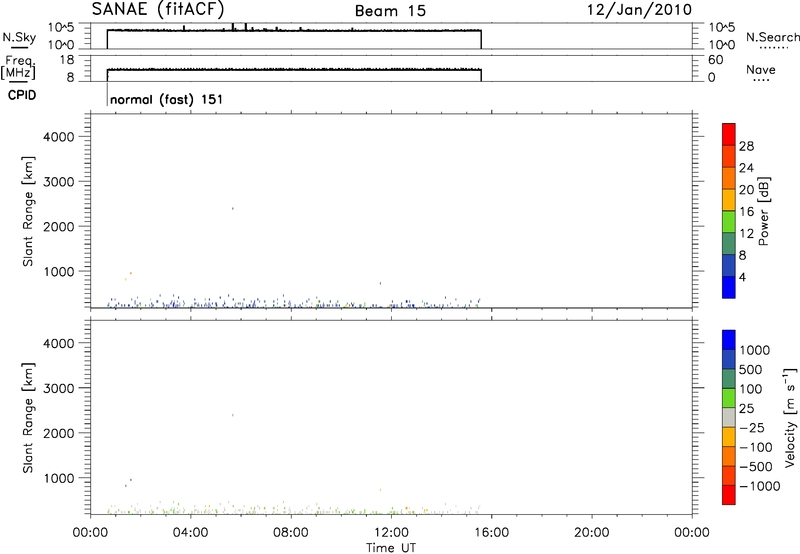Click the N.Search legend label
Screen dimensions: 800x554
coord(773,37)
